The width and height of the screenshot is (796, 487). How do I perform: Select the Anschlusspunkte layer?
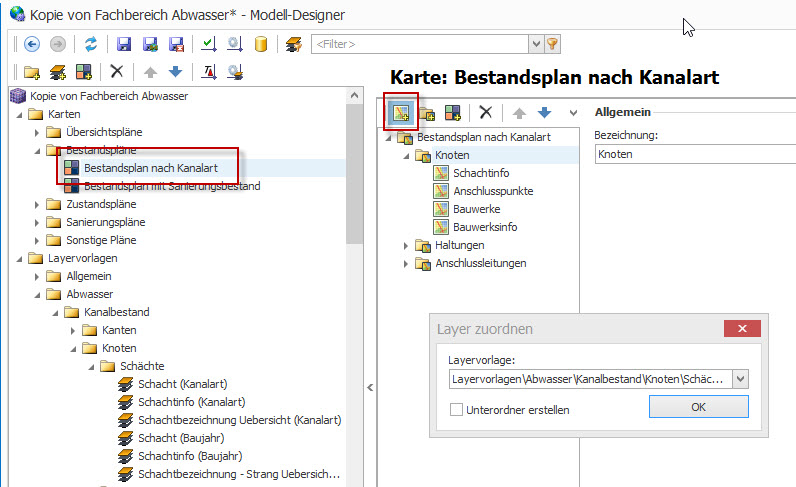[493, 191]
